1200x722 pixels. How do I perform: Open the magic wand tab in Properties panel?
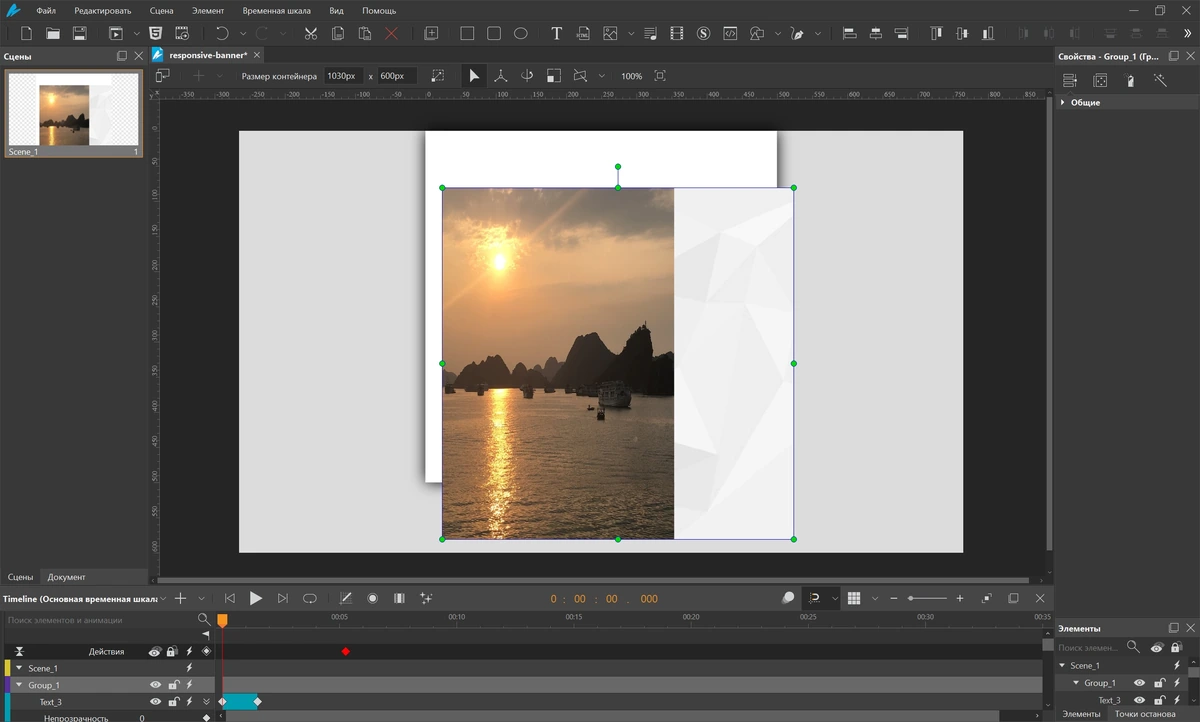1160,80
